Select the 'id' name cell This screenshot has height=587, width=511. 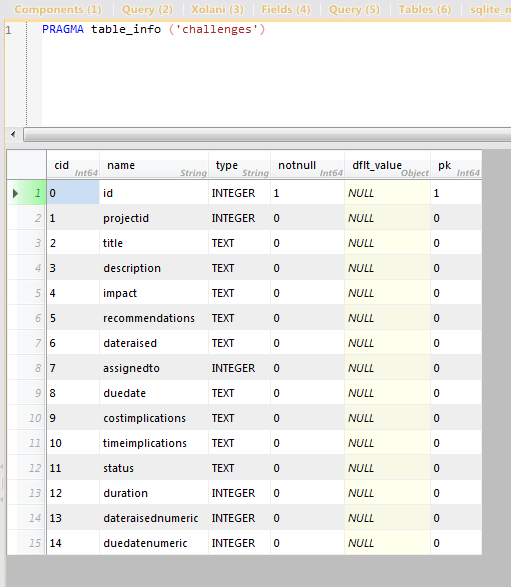(154, 193)
